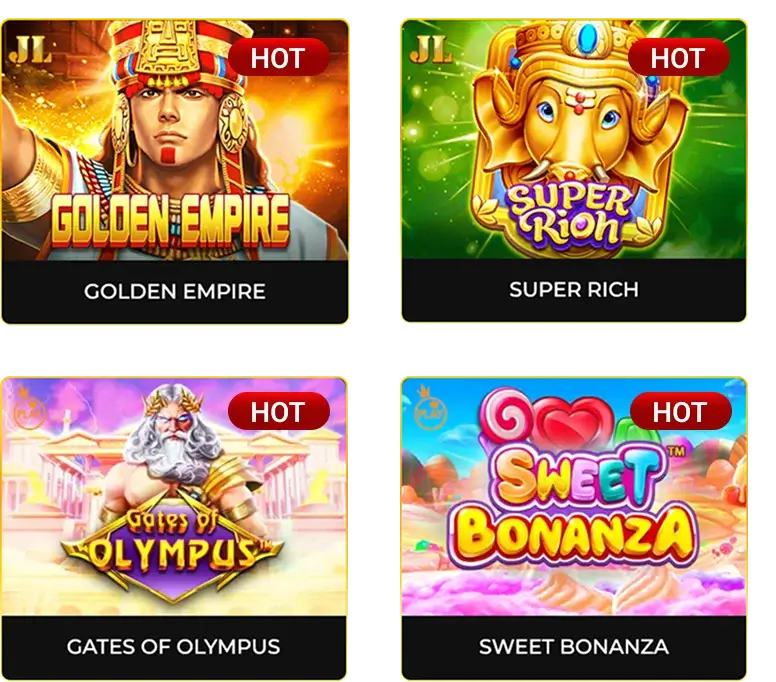Image resolution: width=776 pixels, height=682 pixels.
Task: Click the Golden Empire artwork logo text
Action: click(171, 220)
